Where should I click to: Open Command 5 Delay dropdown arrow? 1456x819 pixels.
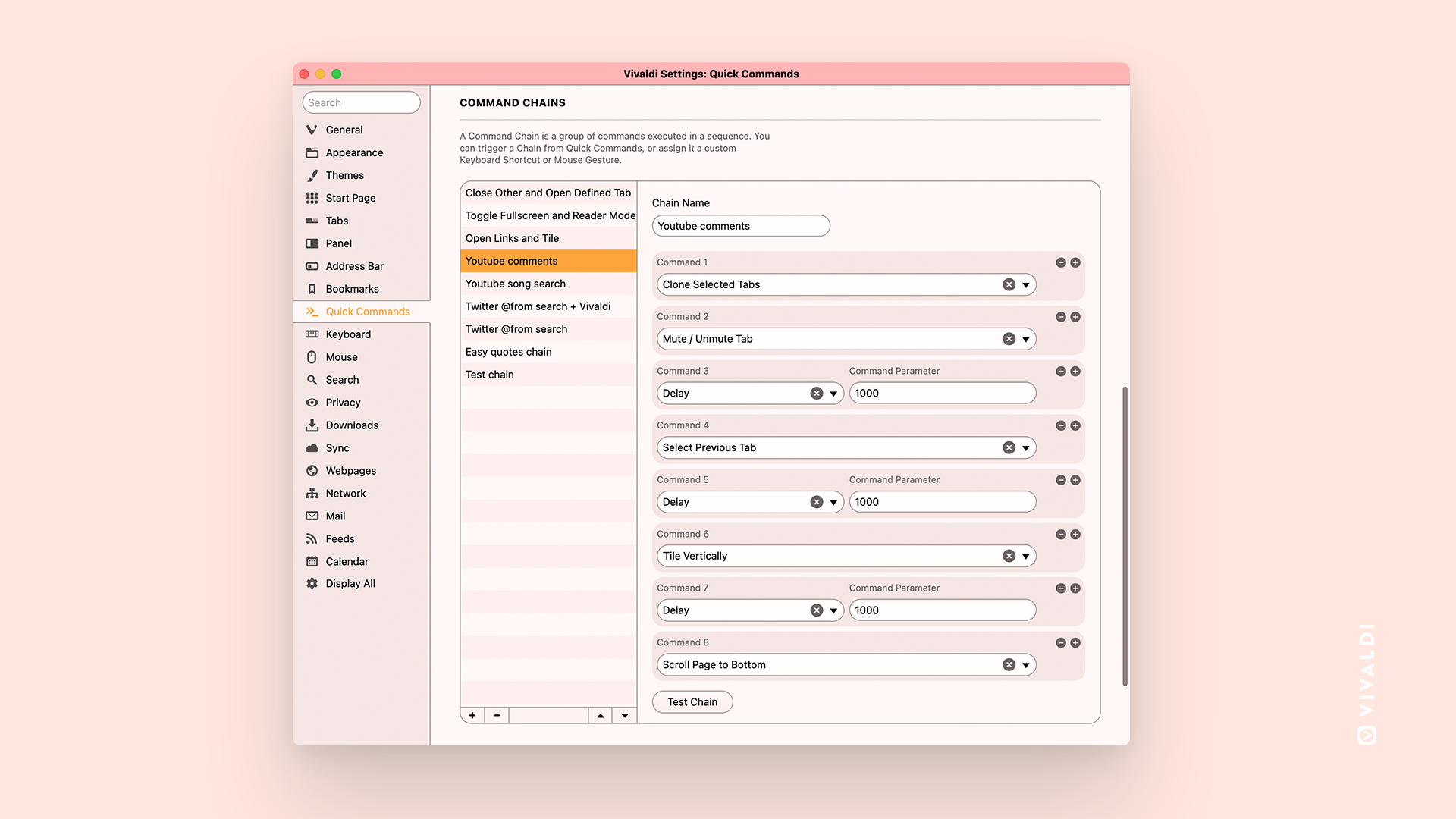pos(833,502)
